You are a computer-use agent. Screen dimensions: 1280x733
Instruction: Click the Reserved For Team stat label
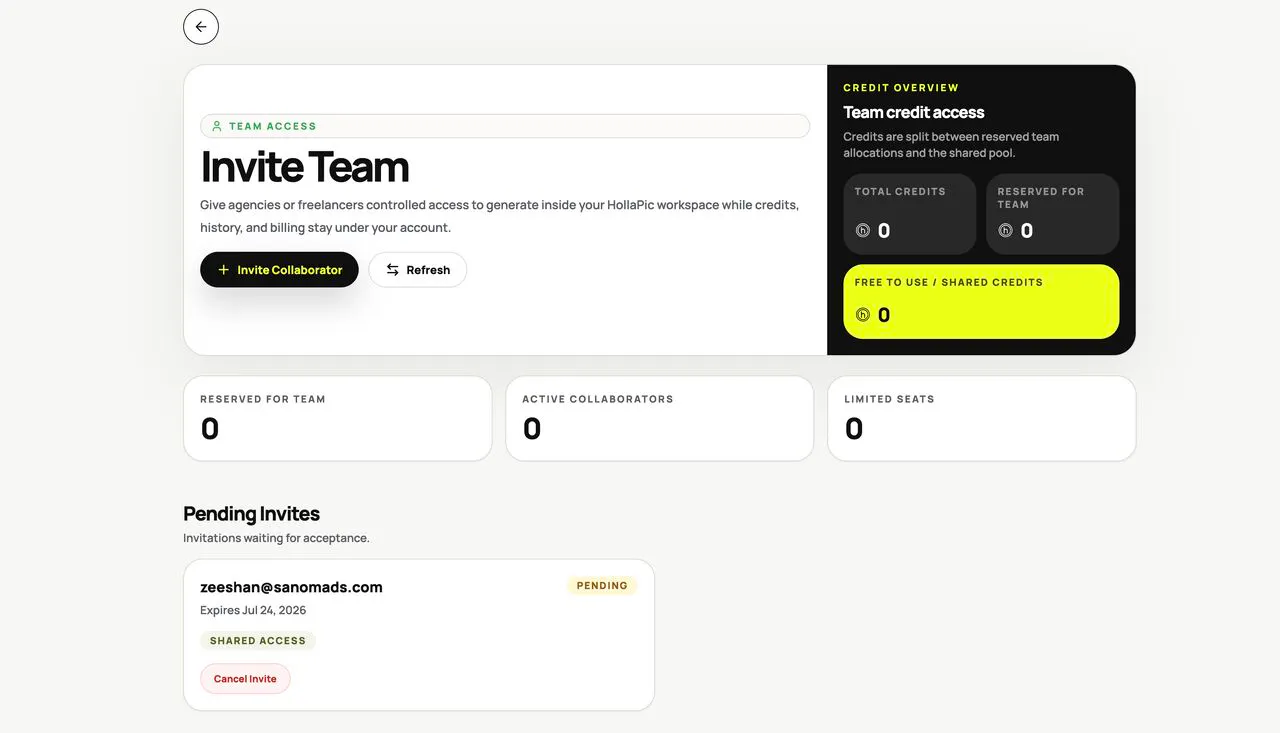click(x=263, y=399)
